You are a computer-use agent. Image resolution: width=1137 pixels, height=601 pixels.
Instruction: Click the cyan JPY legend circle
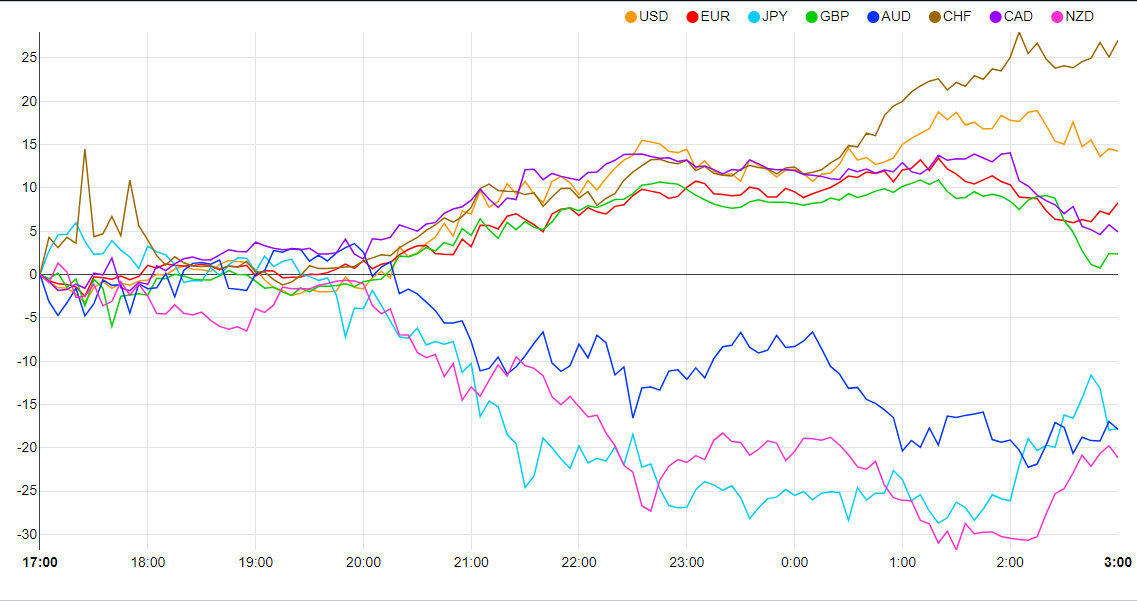tap(752, 16)
